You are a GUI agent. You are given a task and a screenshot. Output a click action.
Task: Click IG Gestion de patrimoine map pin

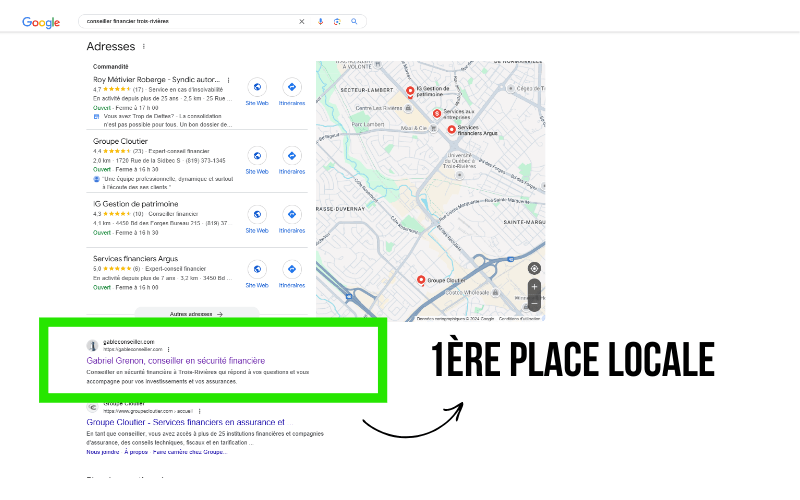click(410, 91)
